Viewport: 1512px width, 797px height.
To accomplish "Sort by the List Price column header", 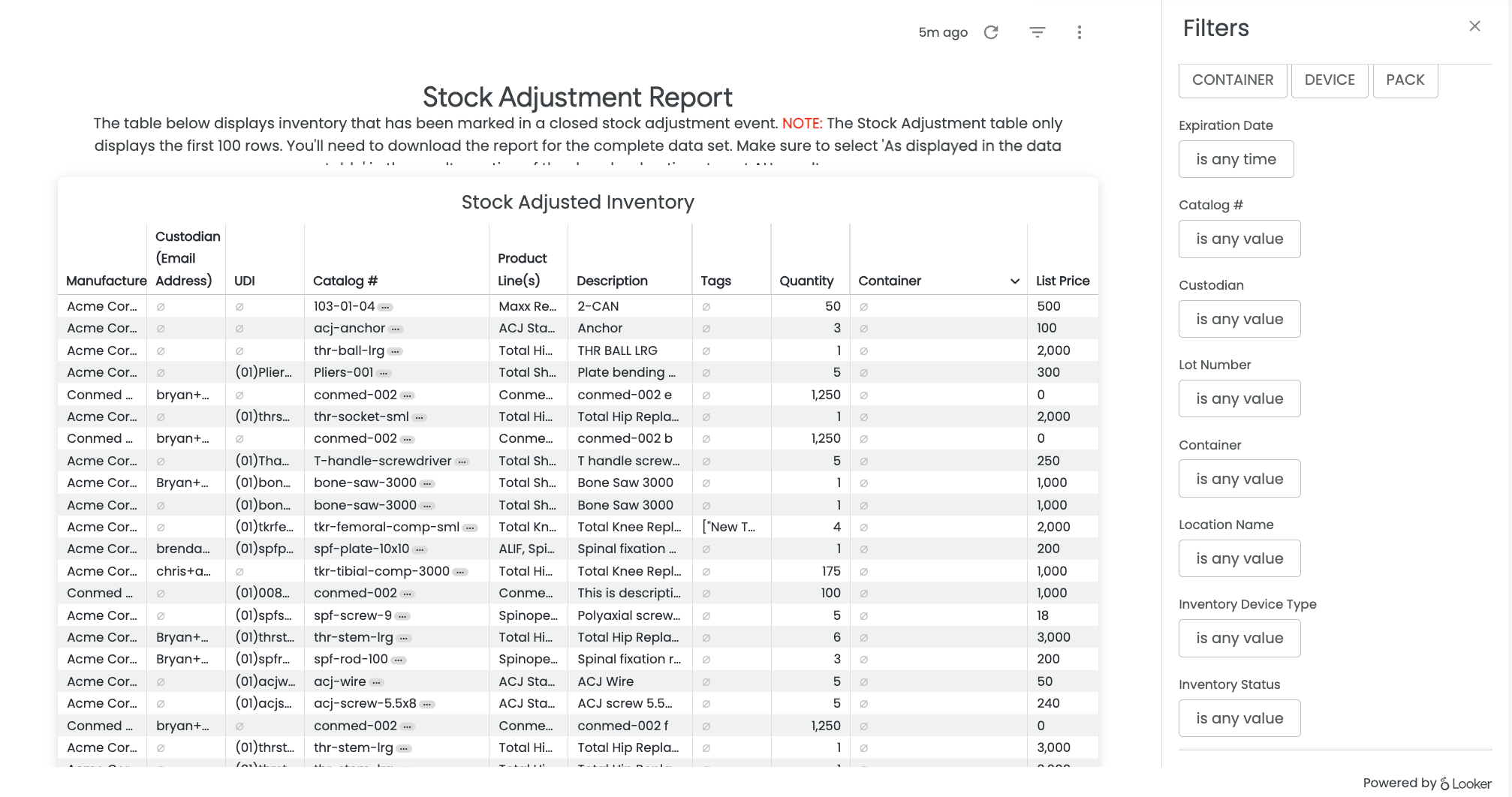I will pyautogui.click(x=1062, y=281).
